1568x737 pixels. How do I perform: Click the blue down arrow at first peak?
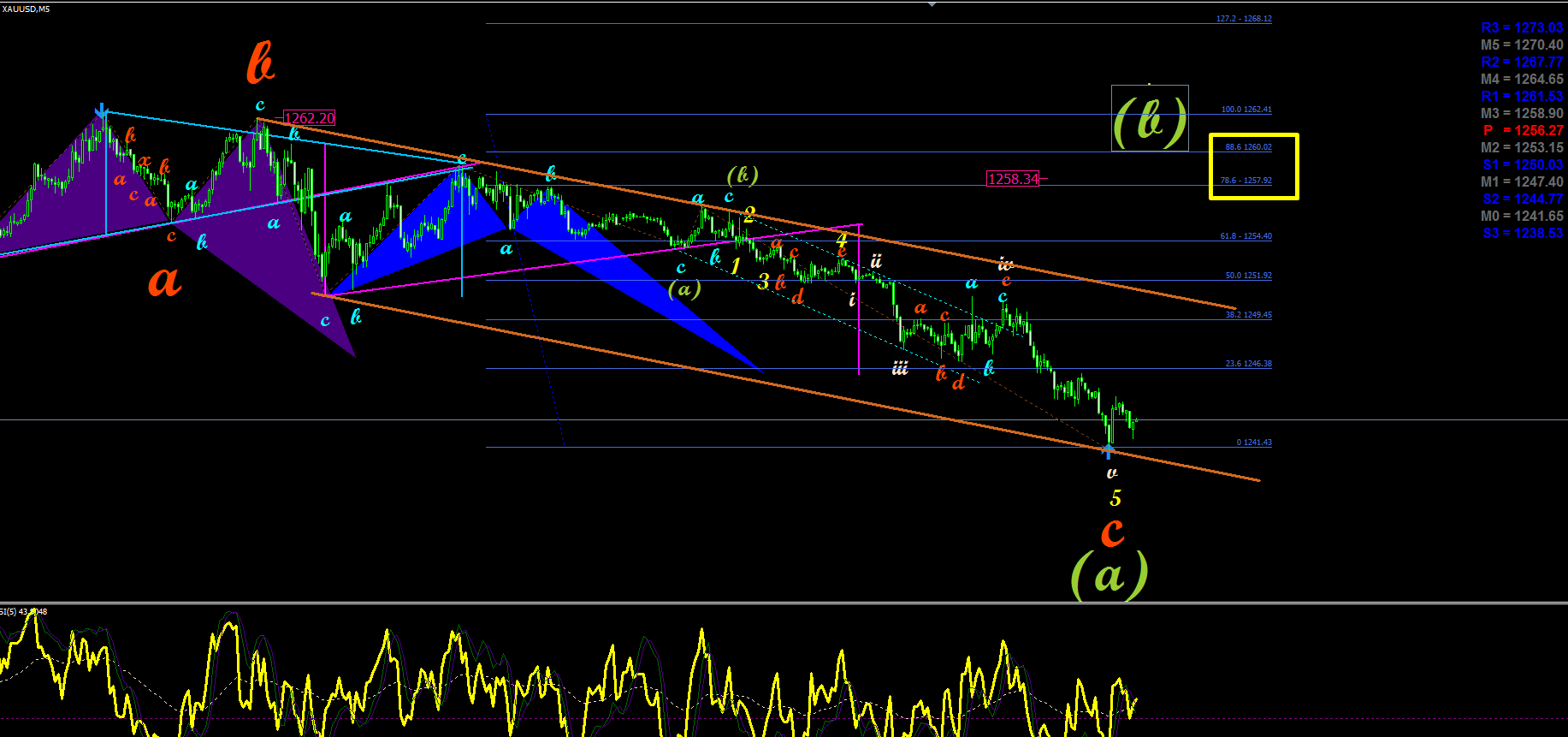click(102, 111)
